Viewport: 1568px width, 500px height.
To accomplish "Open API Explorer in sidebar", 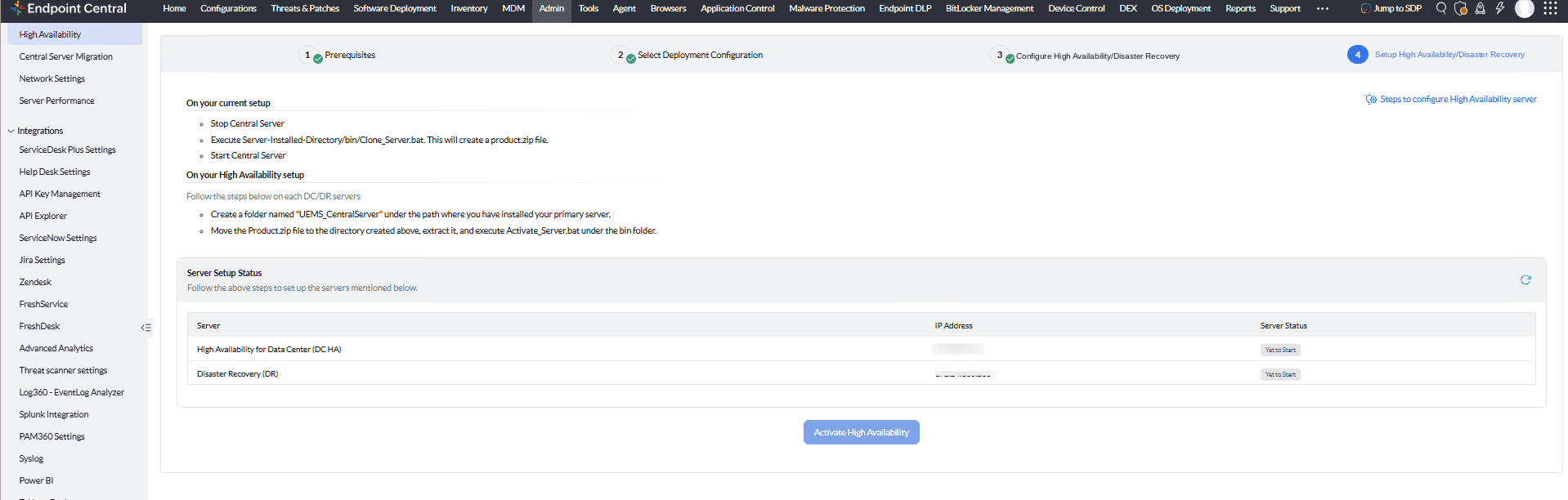I will pyautogui.click(x=43, y=216).
